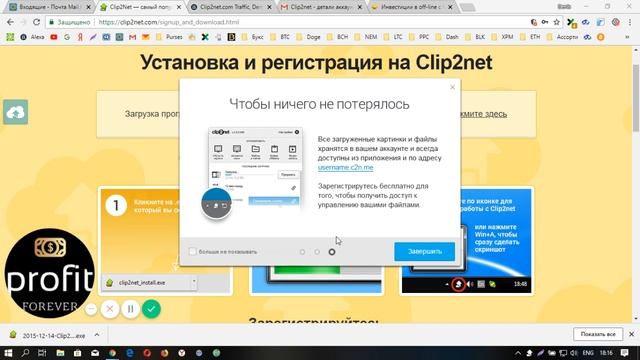
Task: Switch to the Инвестиции в off-line tab
Action: (x=412, y=7)
